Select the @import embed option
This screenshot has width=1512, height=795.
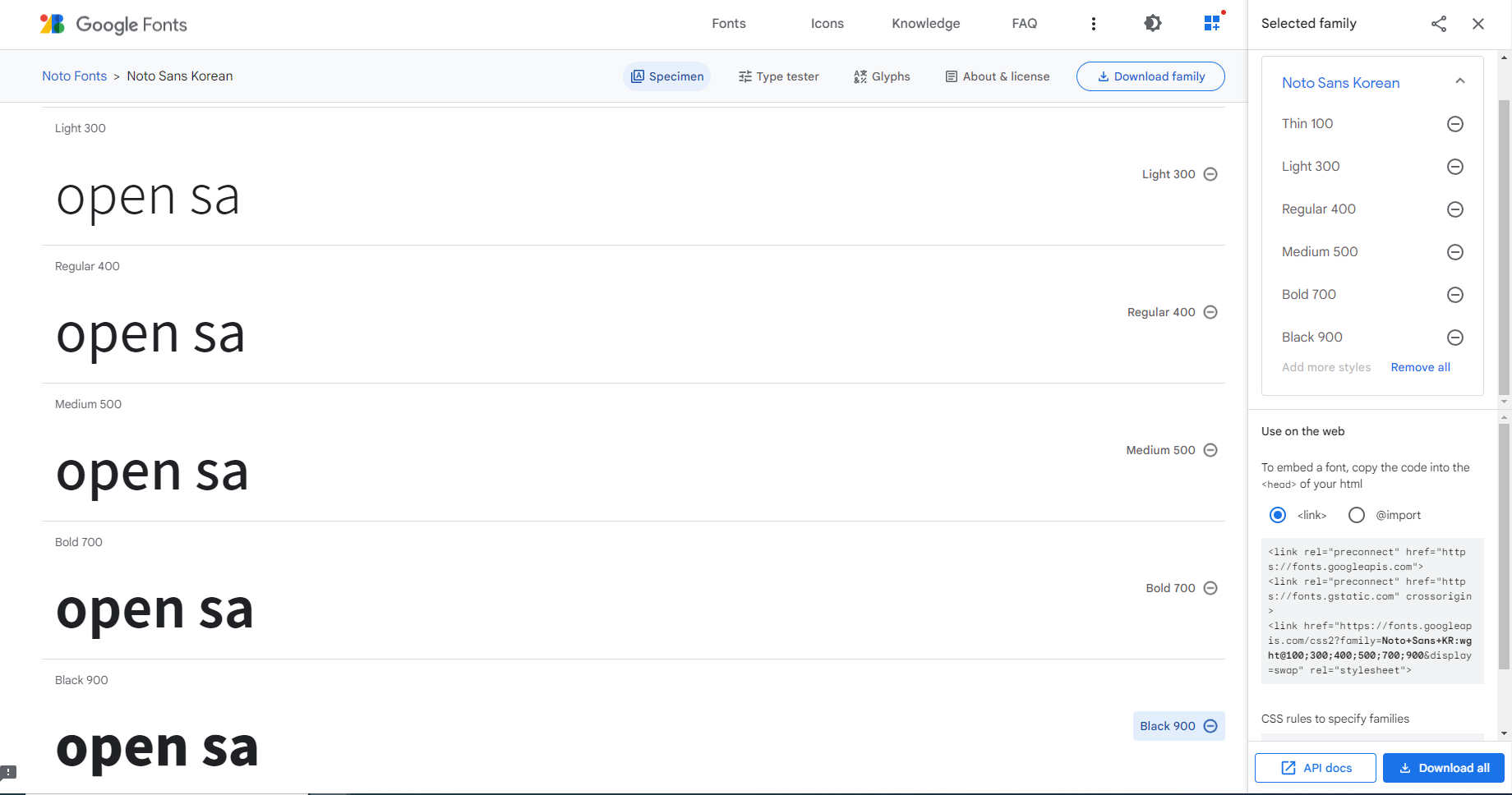(x=1357, y=515)
